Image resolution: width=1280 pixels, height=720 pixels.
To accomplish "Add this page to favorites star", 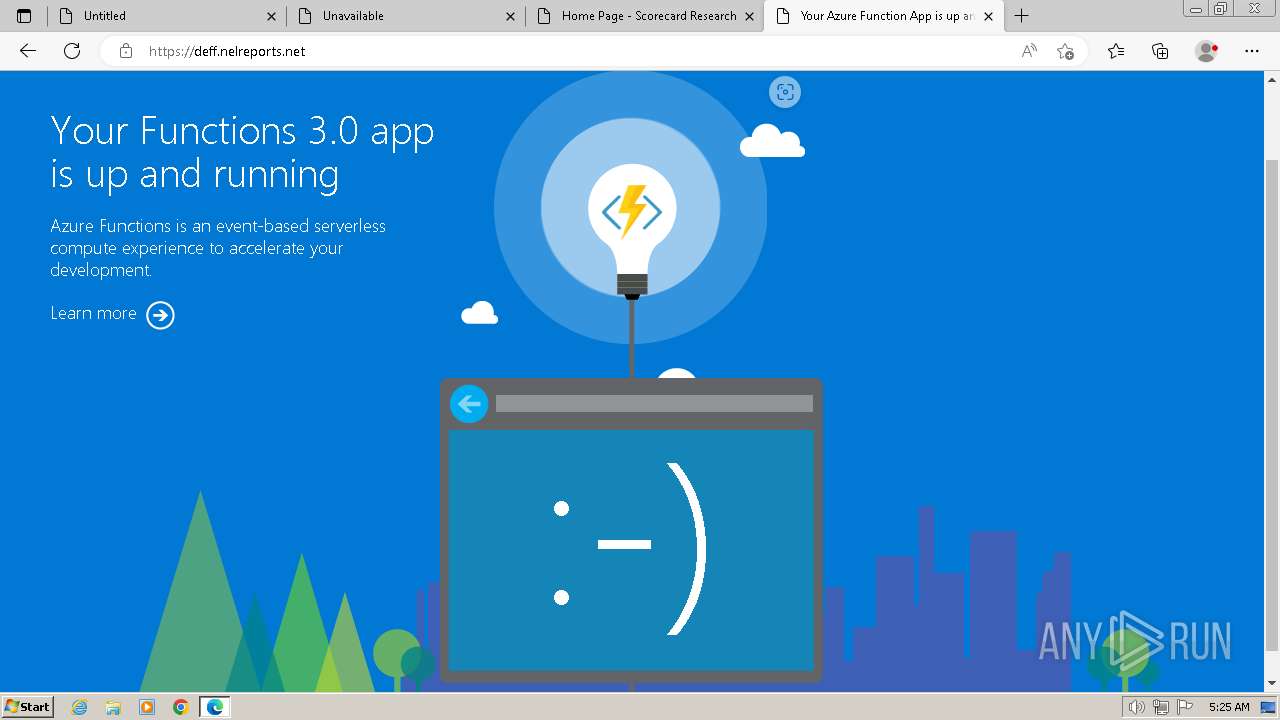I will click(1065, 51).
